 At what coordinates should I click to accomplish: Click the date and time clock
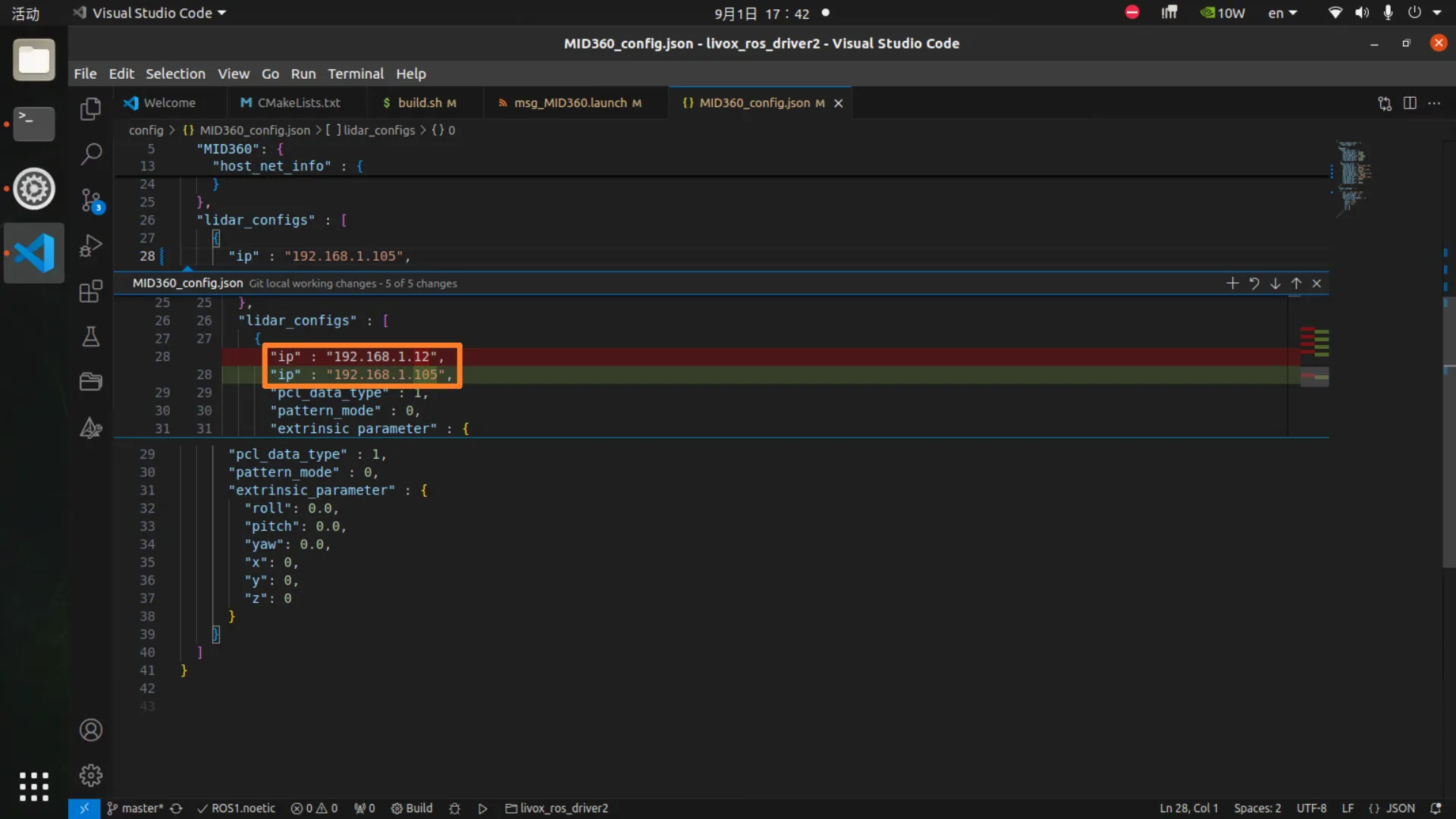coord(761,13)
